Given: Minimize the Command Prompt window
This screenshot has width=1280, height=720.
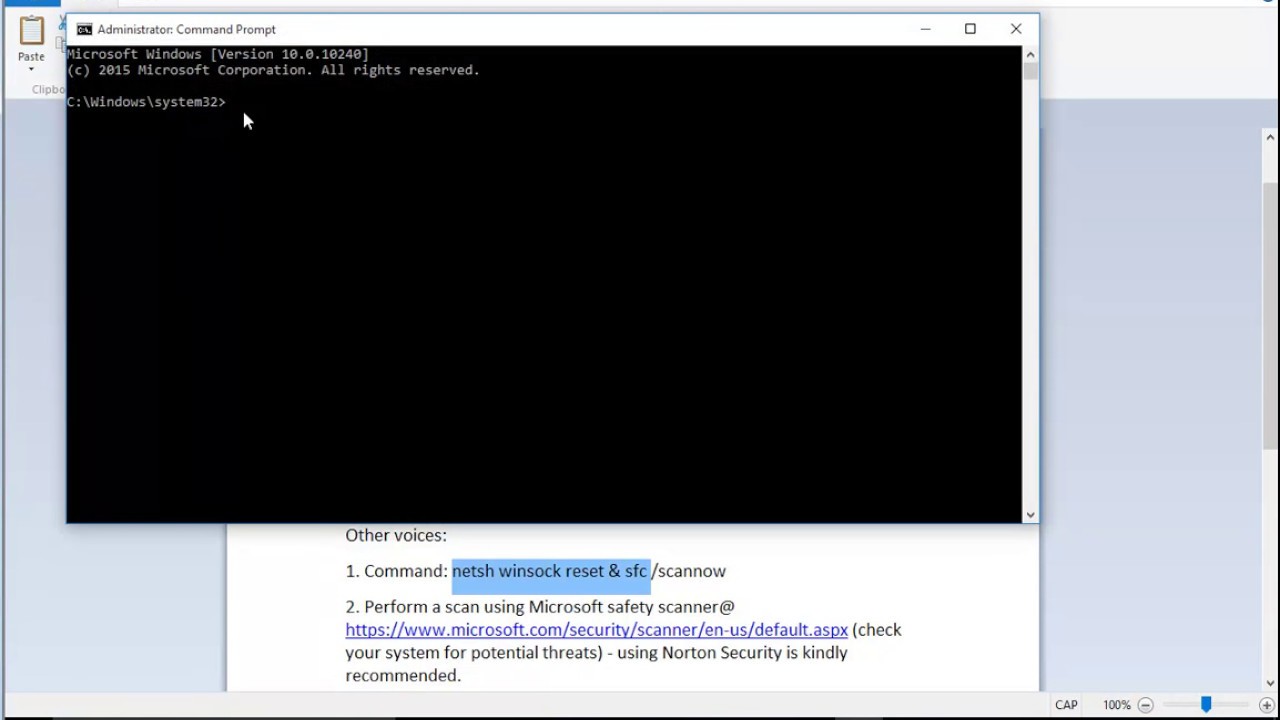Looking at the screenshot, I should coord(925,29).
